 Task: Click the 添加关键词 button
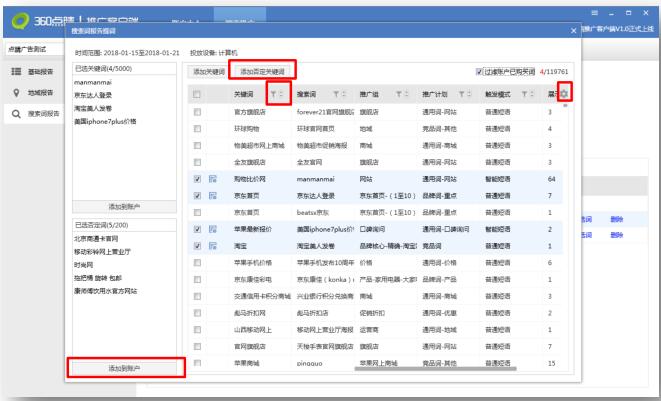tap(209, 71)
